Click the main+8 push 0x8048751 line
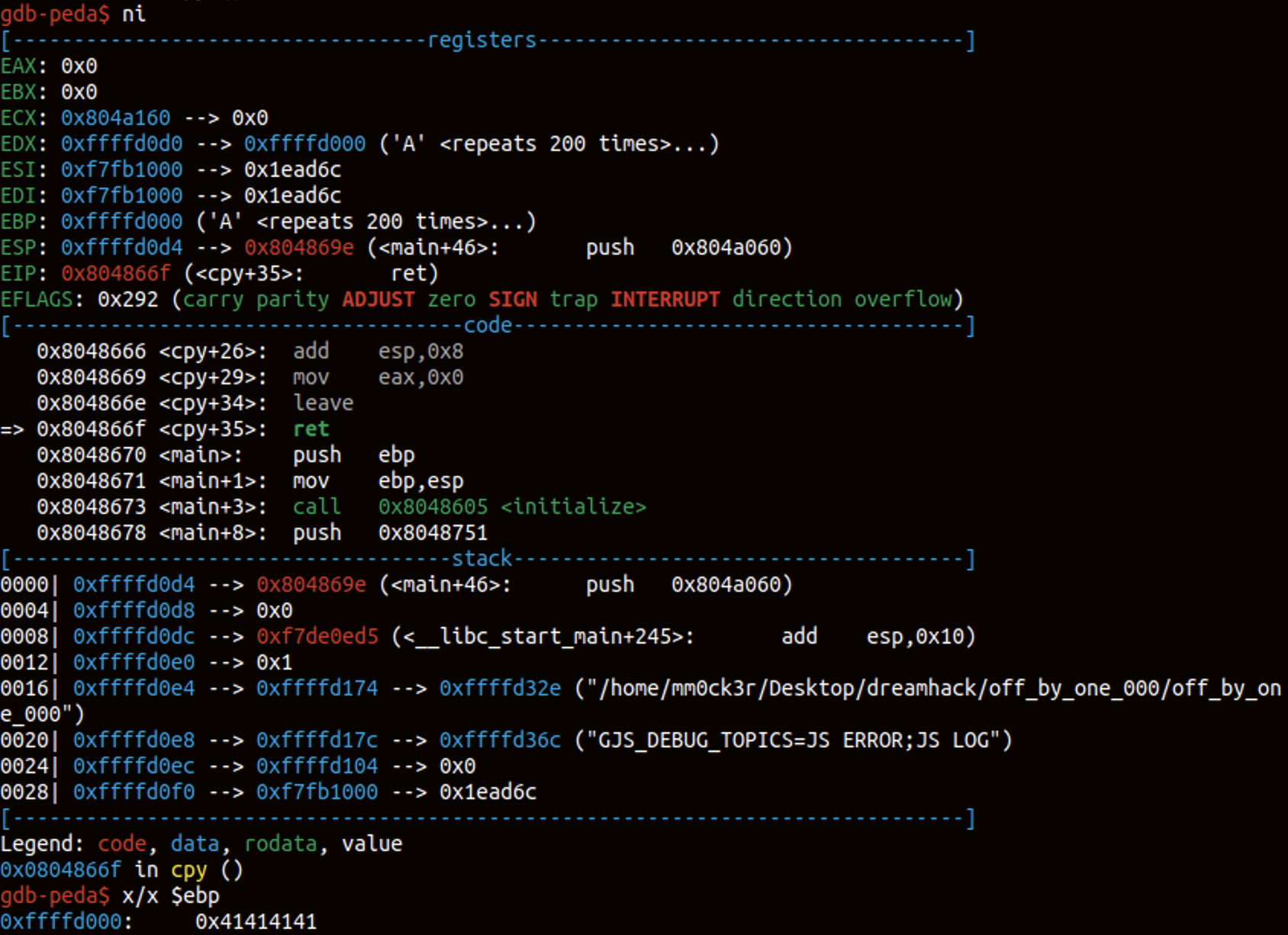Image resolution: width=1288 pixels, height=935 pixels. click(262, 533)
